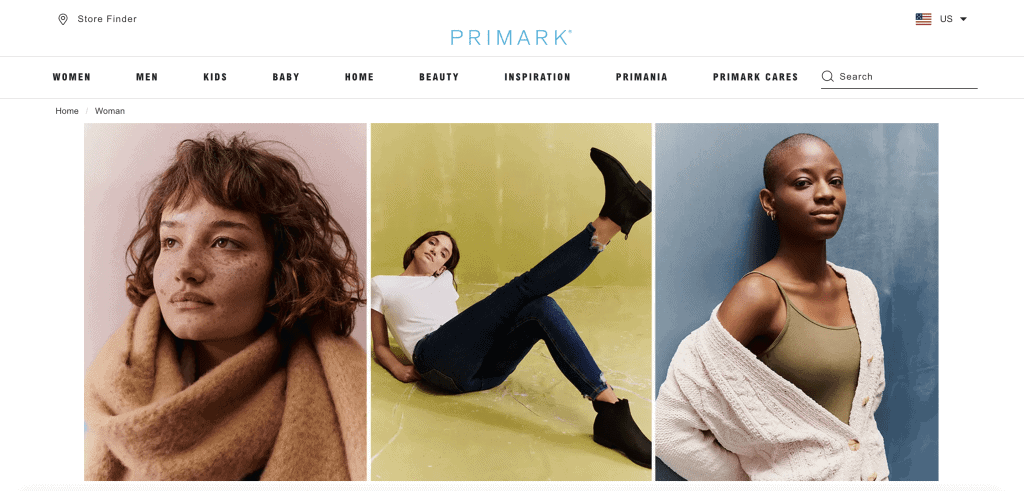Viewport: 1024px width, 491px height.
Task: Go to Home breadcrumb link
Action: point(67,111)
